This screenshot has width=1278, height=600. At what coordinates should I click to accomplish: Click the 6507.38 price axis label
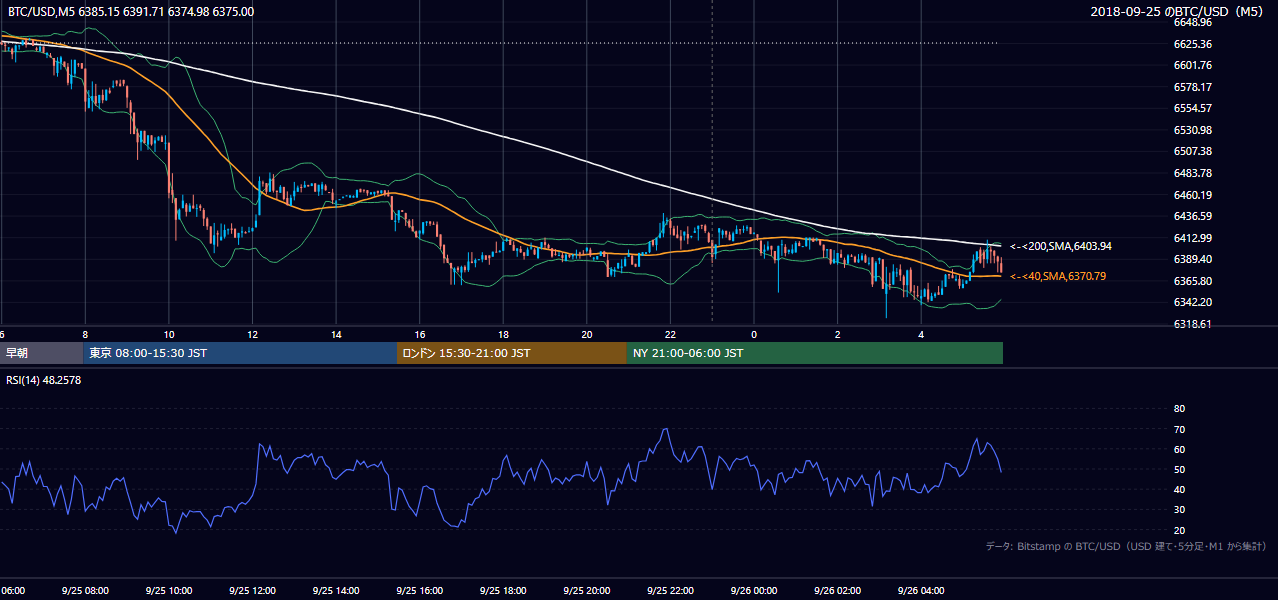[1193, 151]
